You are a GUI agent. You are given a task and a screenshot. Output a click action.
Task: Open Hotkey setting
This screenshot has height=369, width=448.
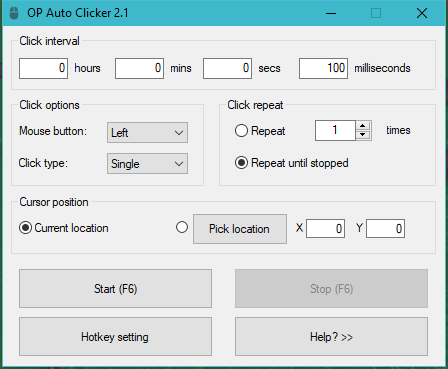point(115,337)
